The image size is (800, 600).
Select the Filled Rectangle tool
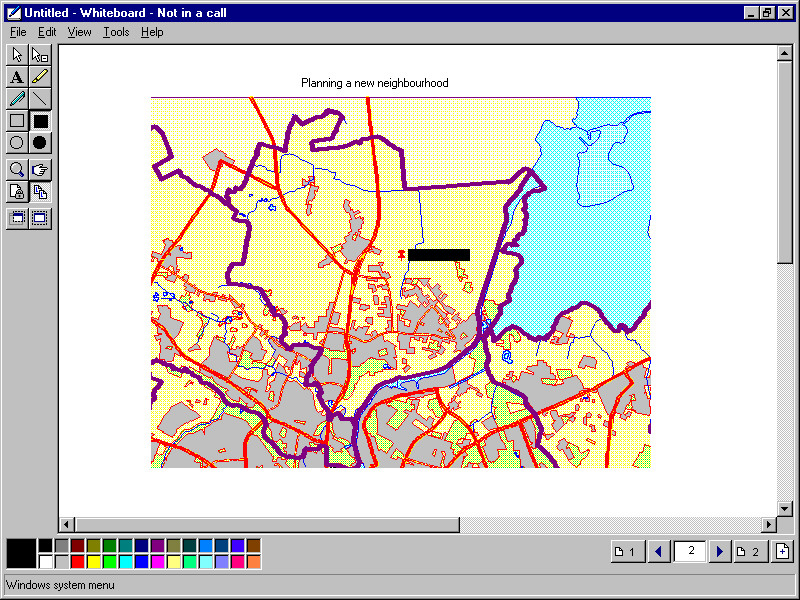(40, 121)
